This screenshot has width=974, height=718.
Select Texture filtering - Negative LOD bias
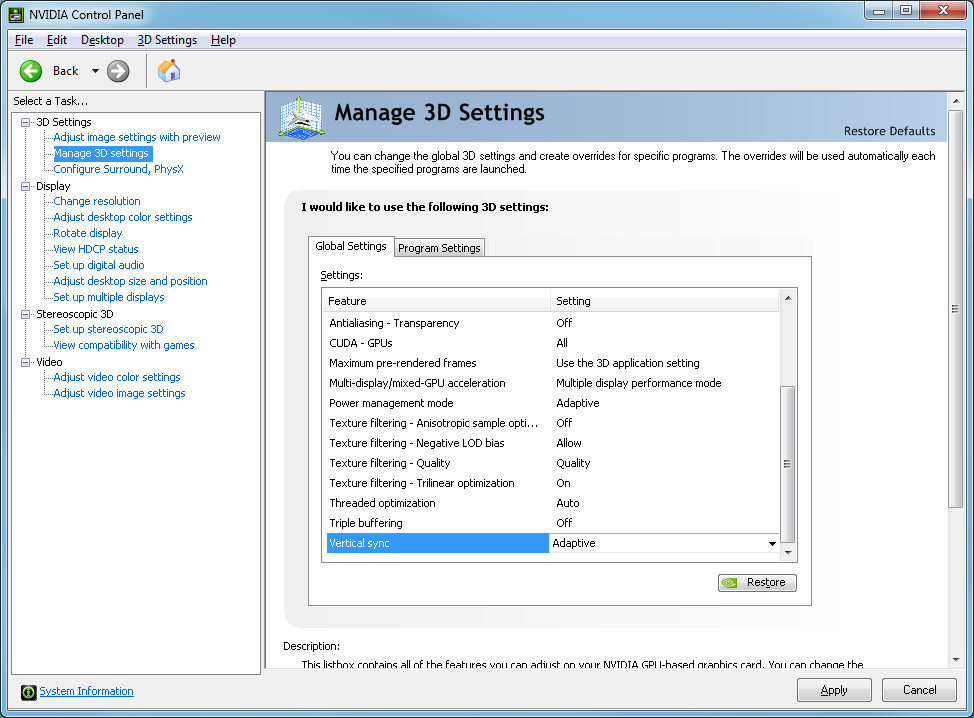click(553, 443)
